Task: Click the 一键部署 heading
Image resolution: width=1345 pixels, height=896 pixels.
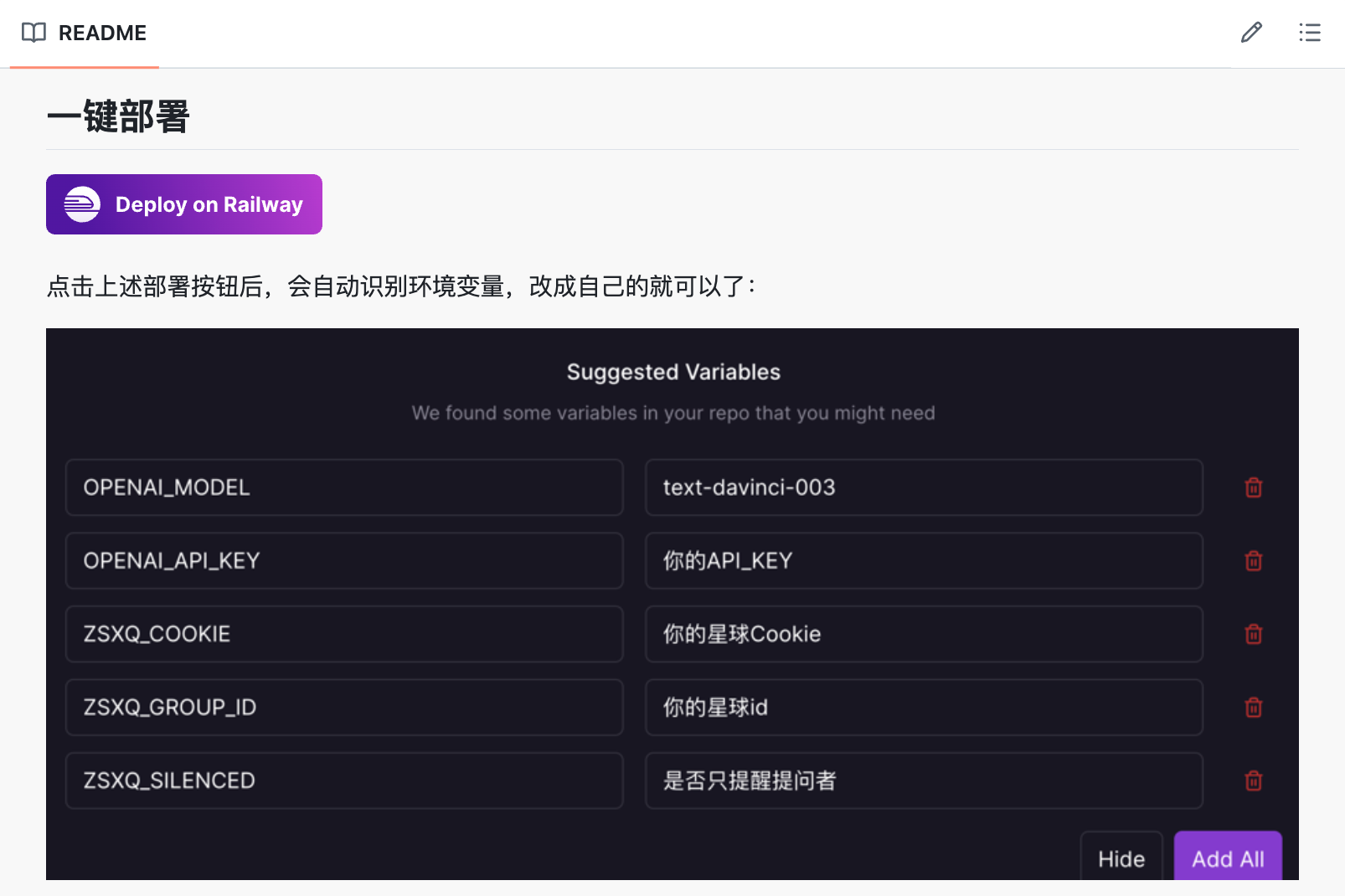Action: coord(118,116)
